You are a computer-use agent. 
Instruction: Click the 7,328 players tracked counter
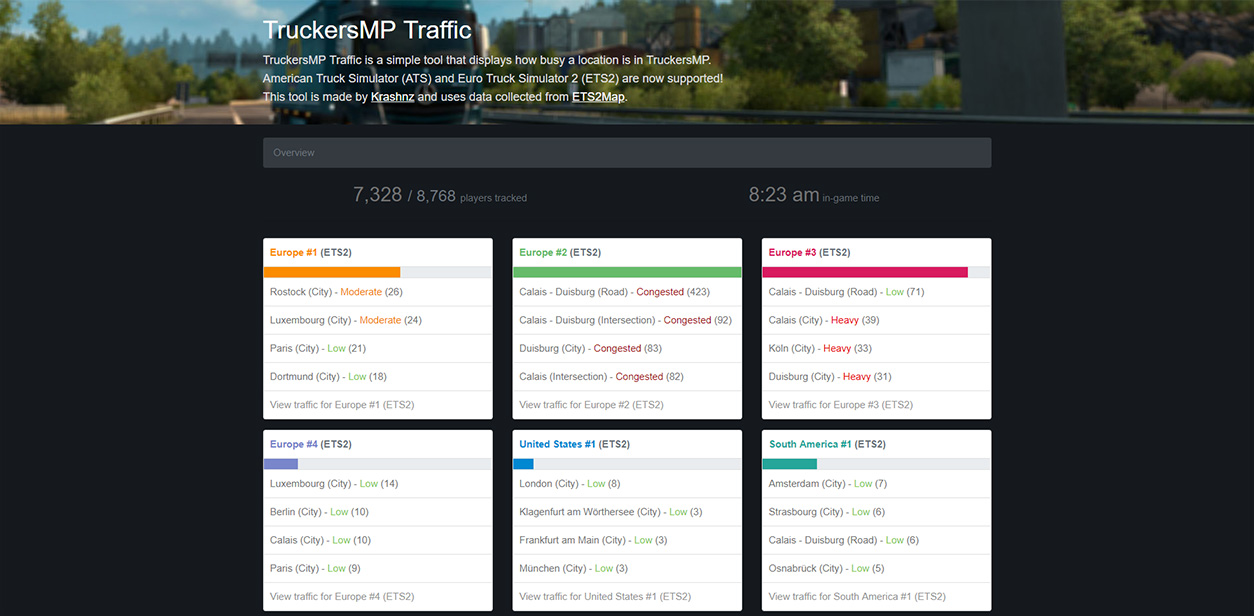pyautogui.click(x=440, y=195)
